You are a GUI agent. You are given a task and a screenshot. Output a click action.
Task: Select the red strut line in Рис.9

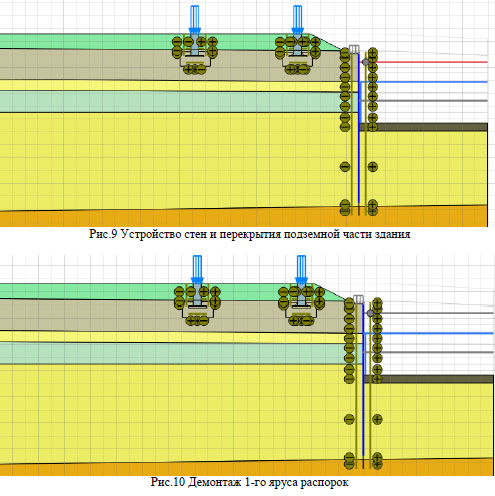pyautogui.click(x=432, y=62)
